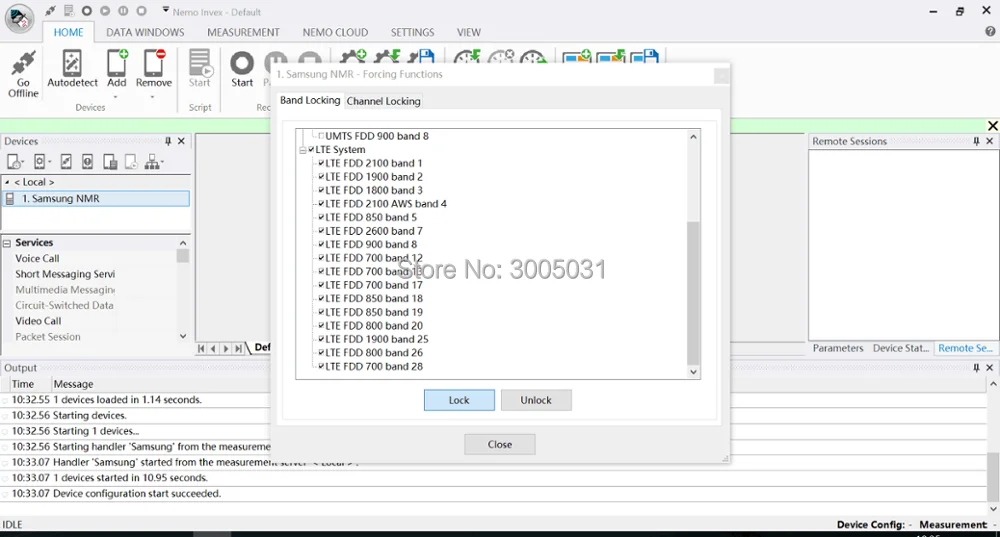
Task: Switch to the Device Stat... panel tab
Action: [x=901, y=348]
